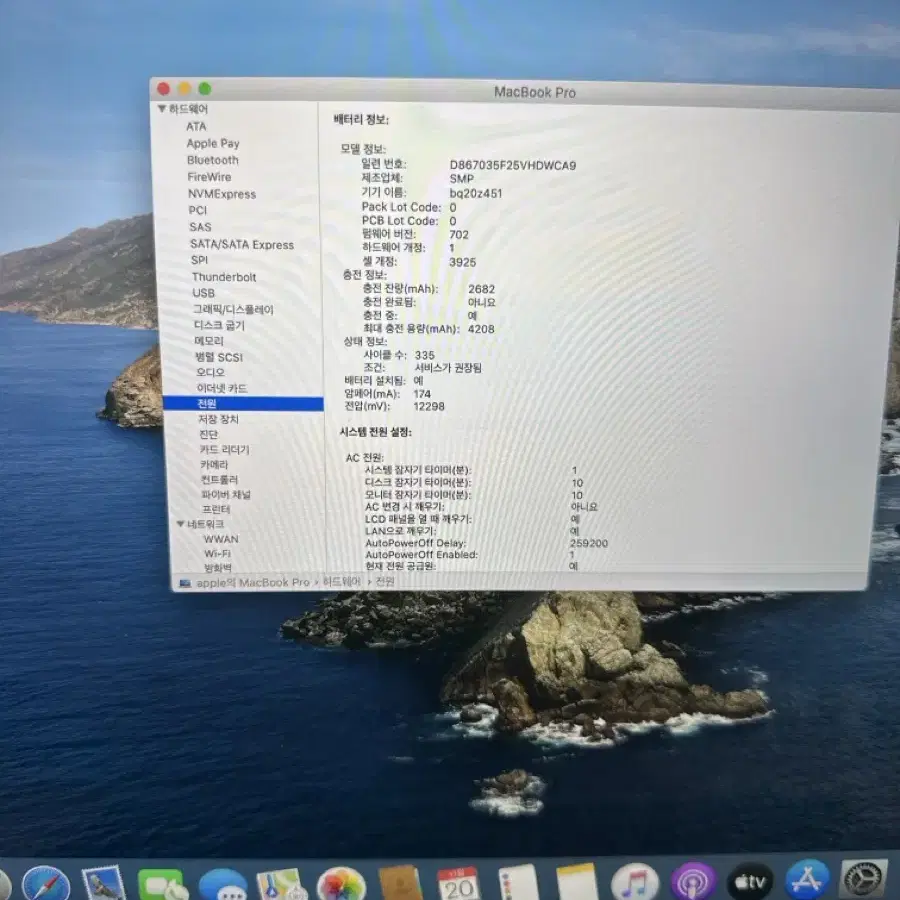Open 그래픽/디스플레이 in the sidebar

(233, 309)
